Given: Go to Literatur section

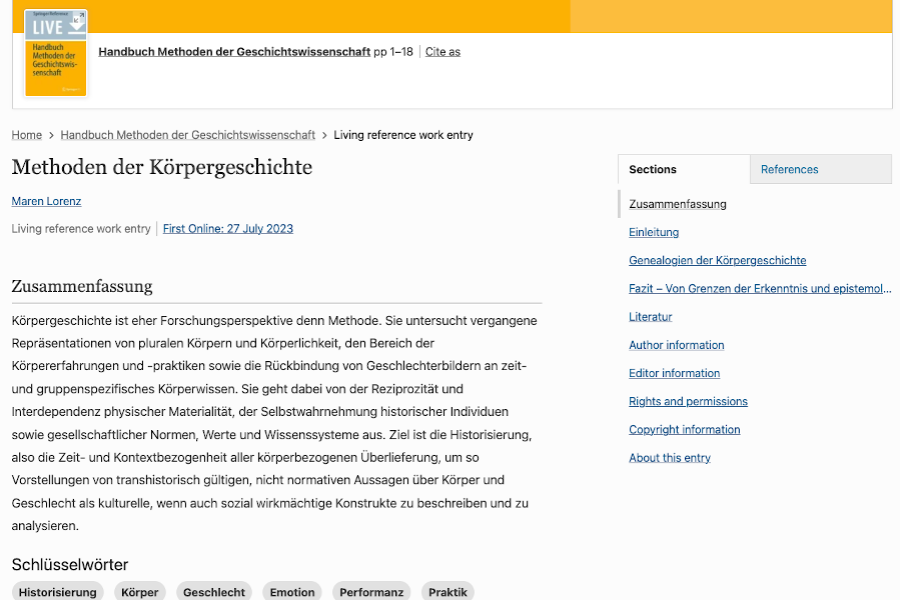Looking at the screenshot, I should point(650,317).
